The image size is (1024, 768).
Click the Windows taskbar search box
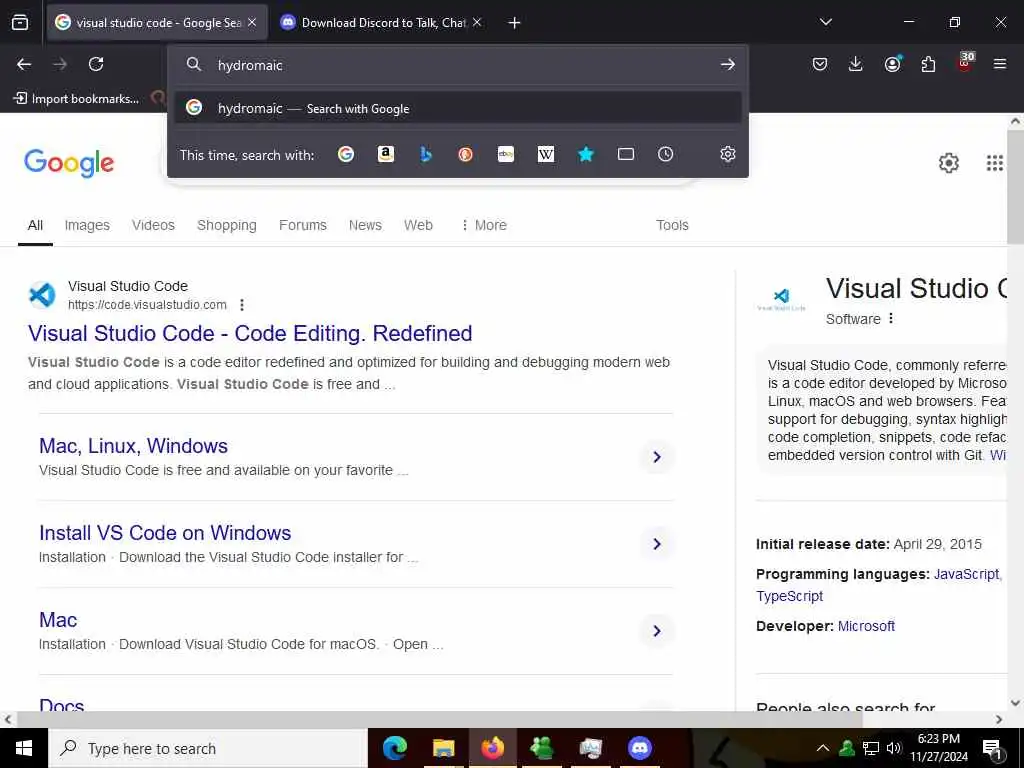[x=208, y=748]
